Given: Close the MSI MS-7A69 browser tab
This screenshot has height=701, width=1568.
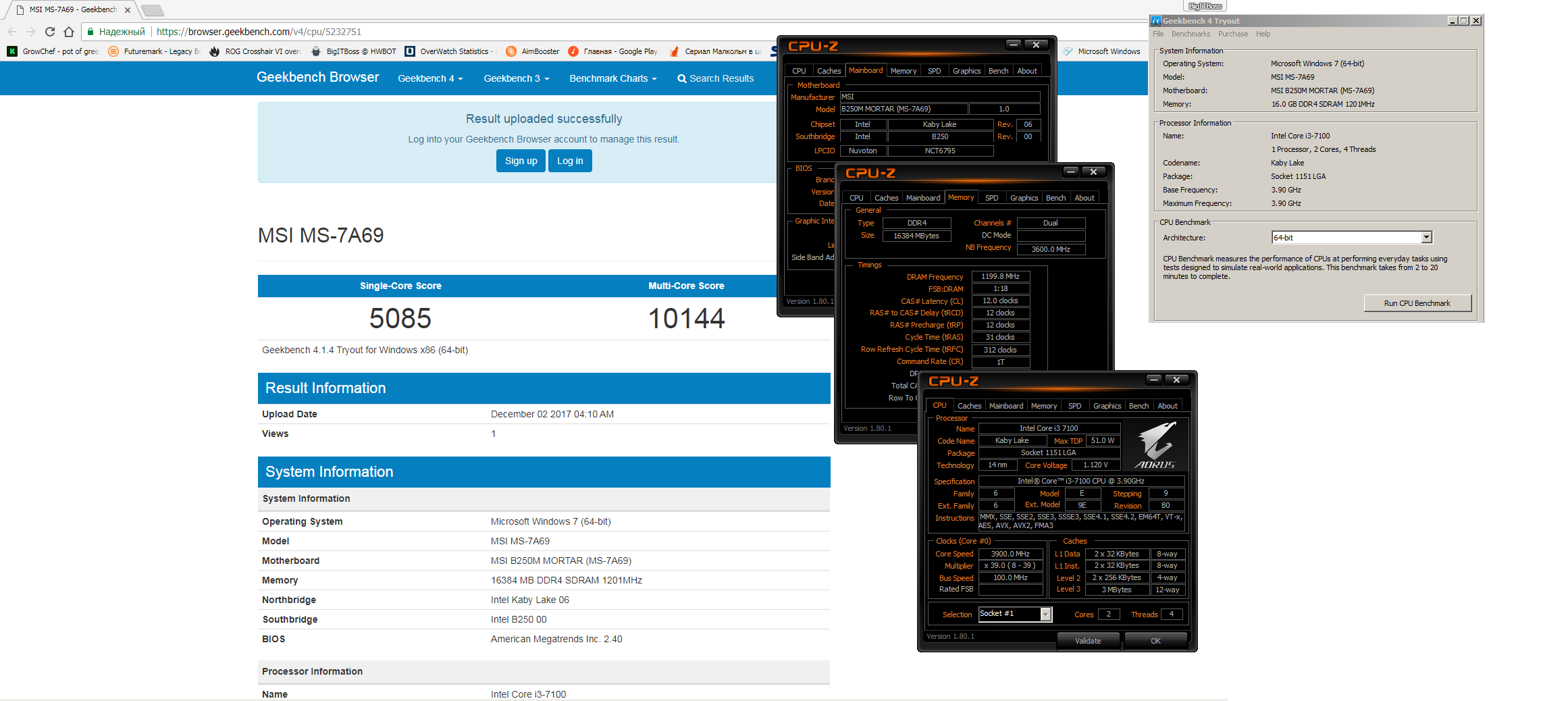Looking at the screenshot, I should [128, 10].
